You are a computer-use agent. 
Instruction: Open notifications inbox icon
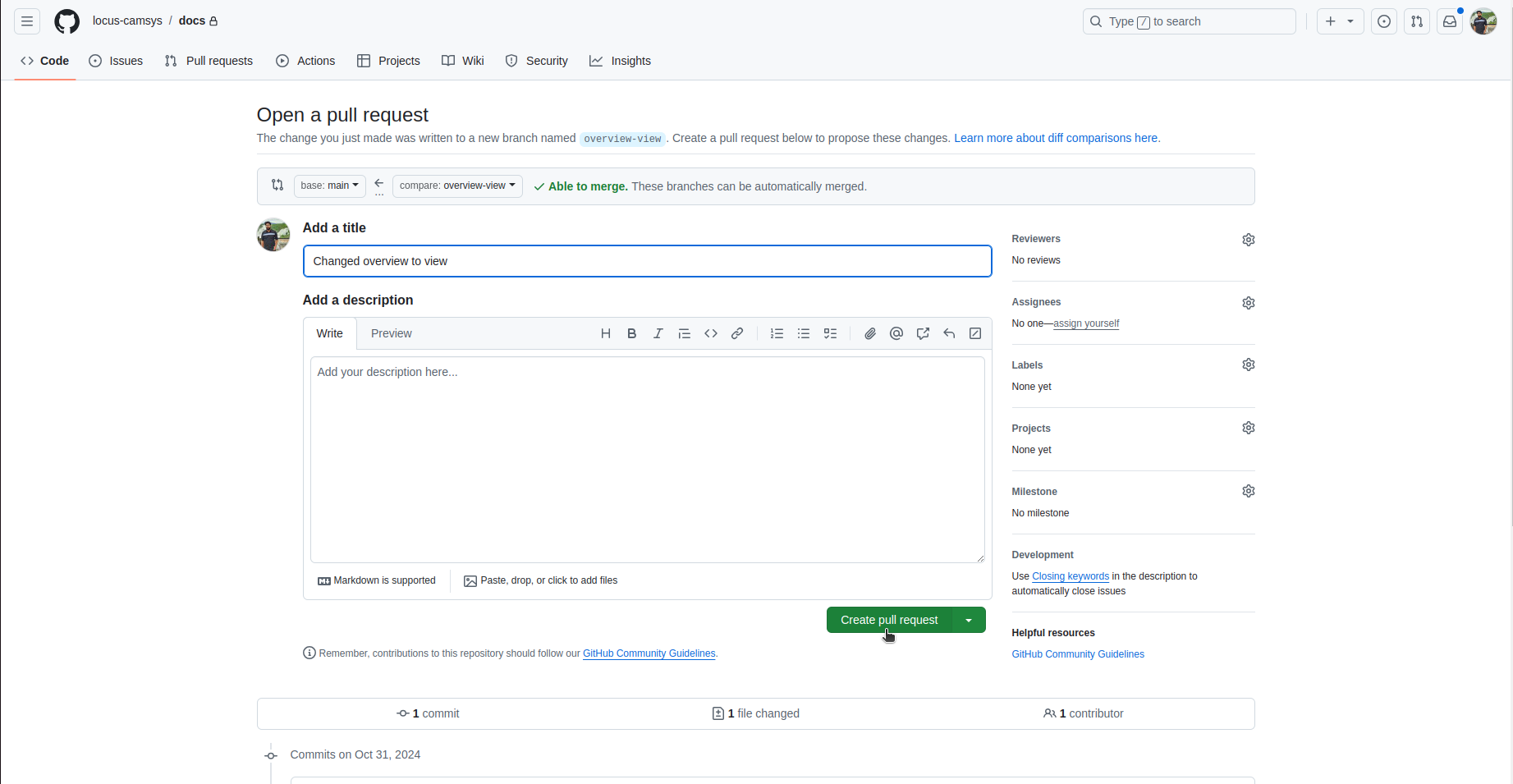[1450, 21]
